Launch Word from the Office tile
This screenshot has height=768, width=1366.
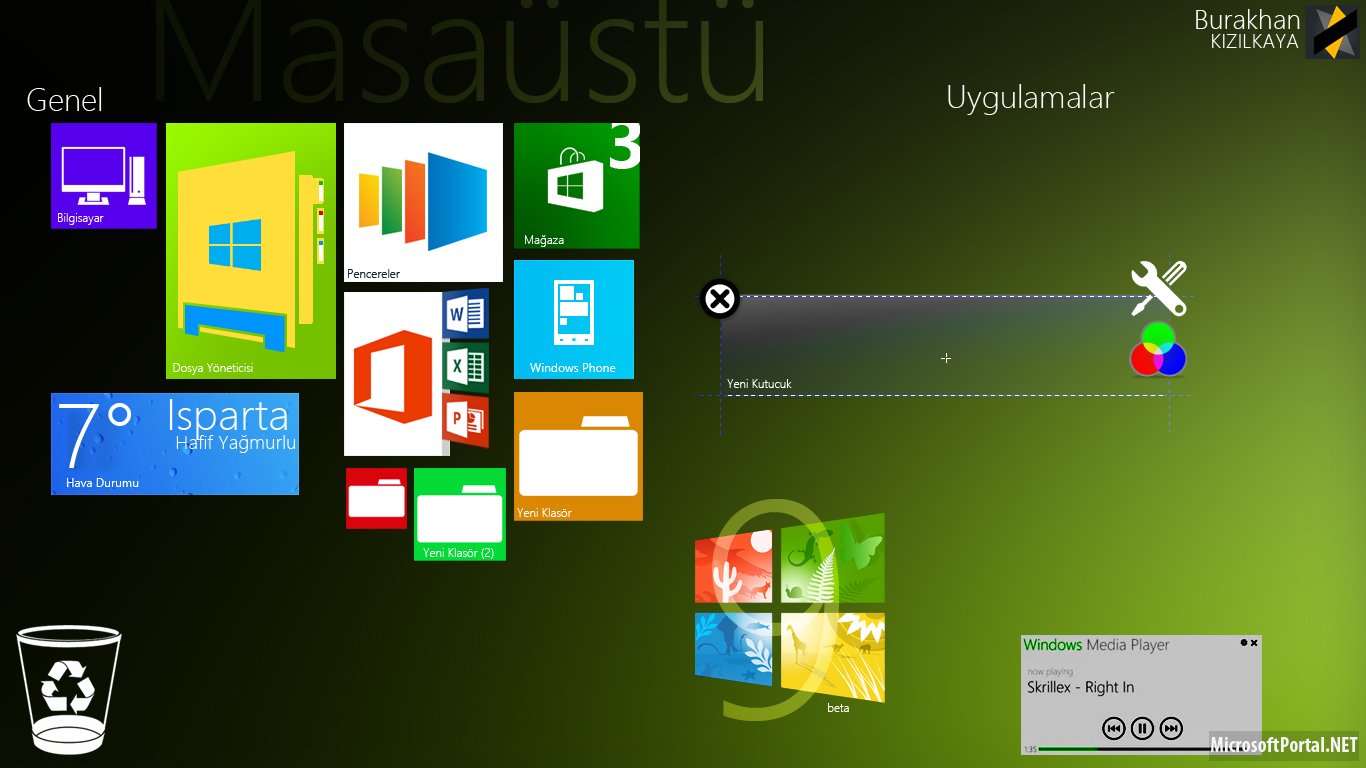[x=465, y=315]
